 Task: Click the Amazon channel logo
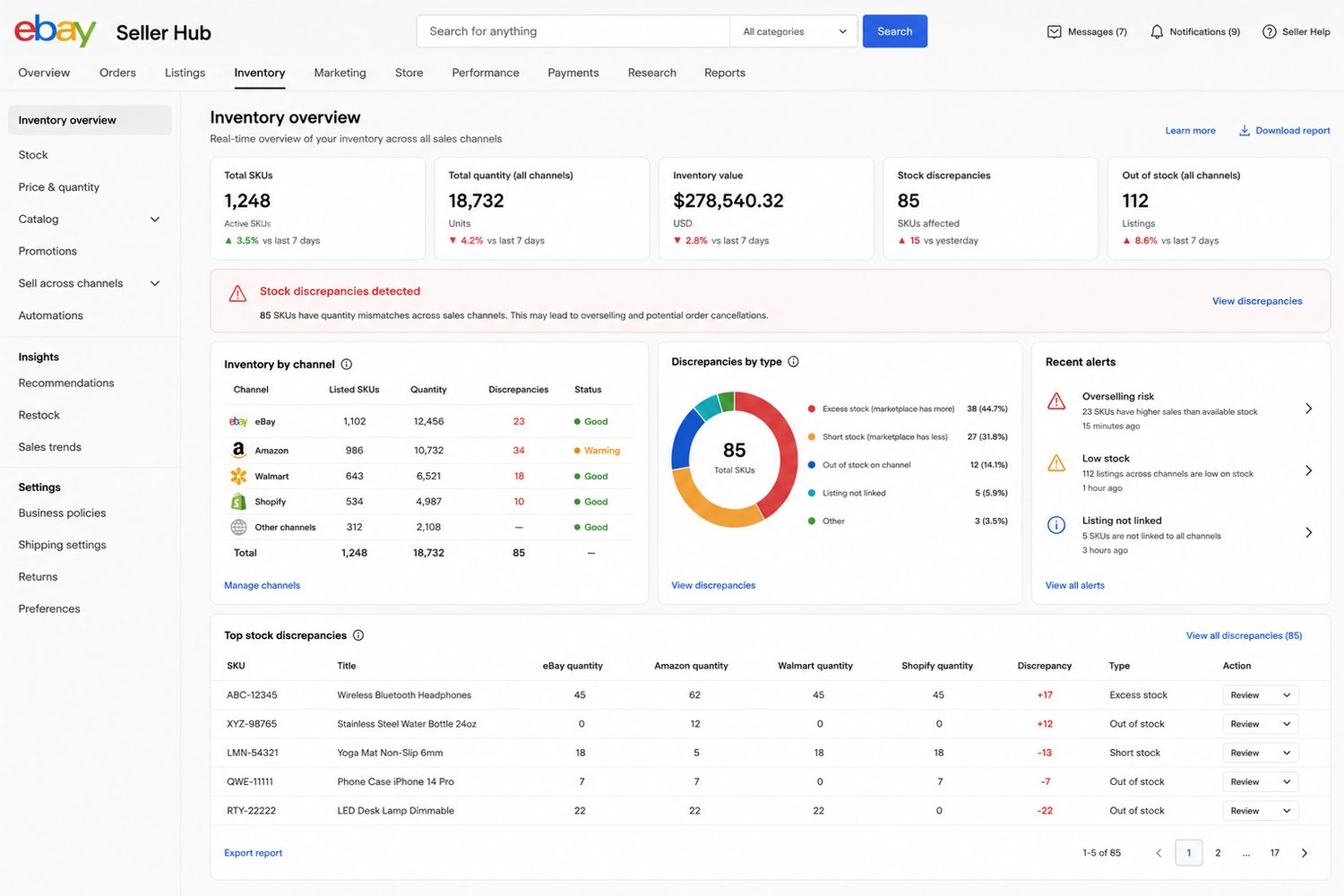click(238, 450)
